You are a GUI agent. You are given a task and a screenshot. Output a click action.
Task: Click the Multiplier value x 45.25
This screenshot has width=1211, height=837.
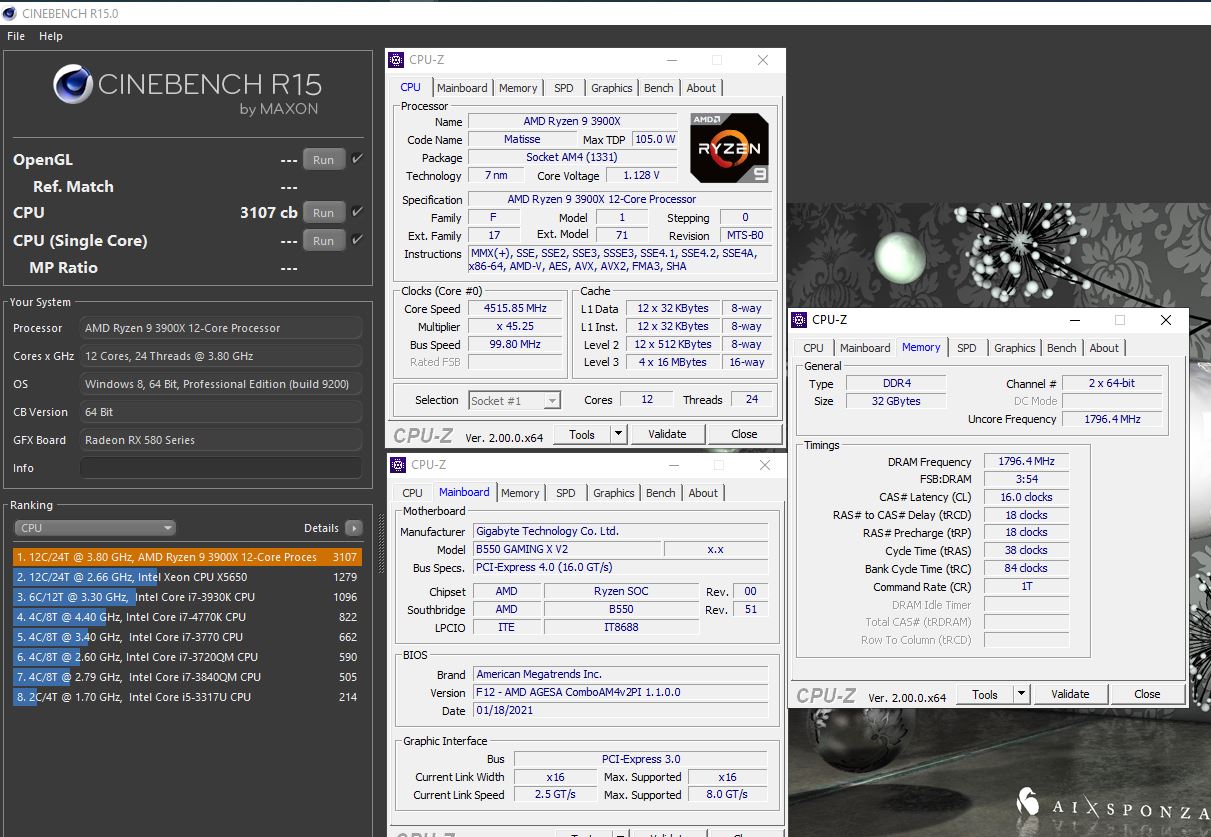(517, 326)
